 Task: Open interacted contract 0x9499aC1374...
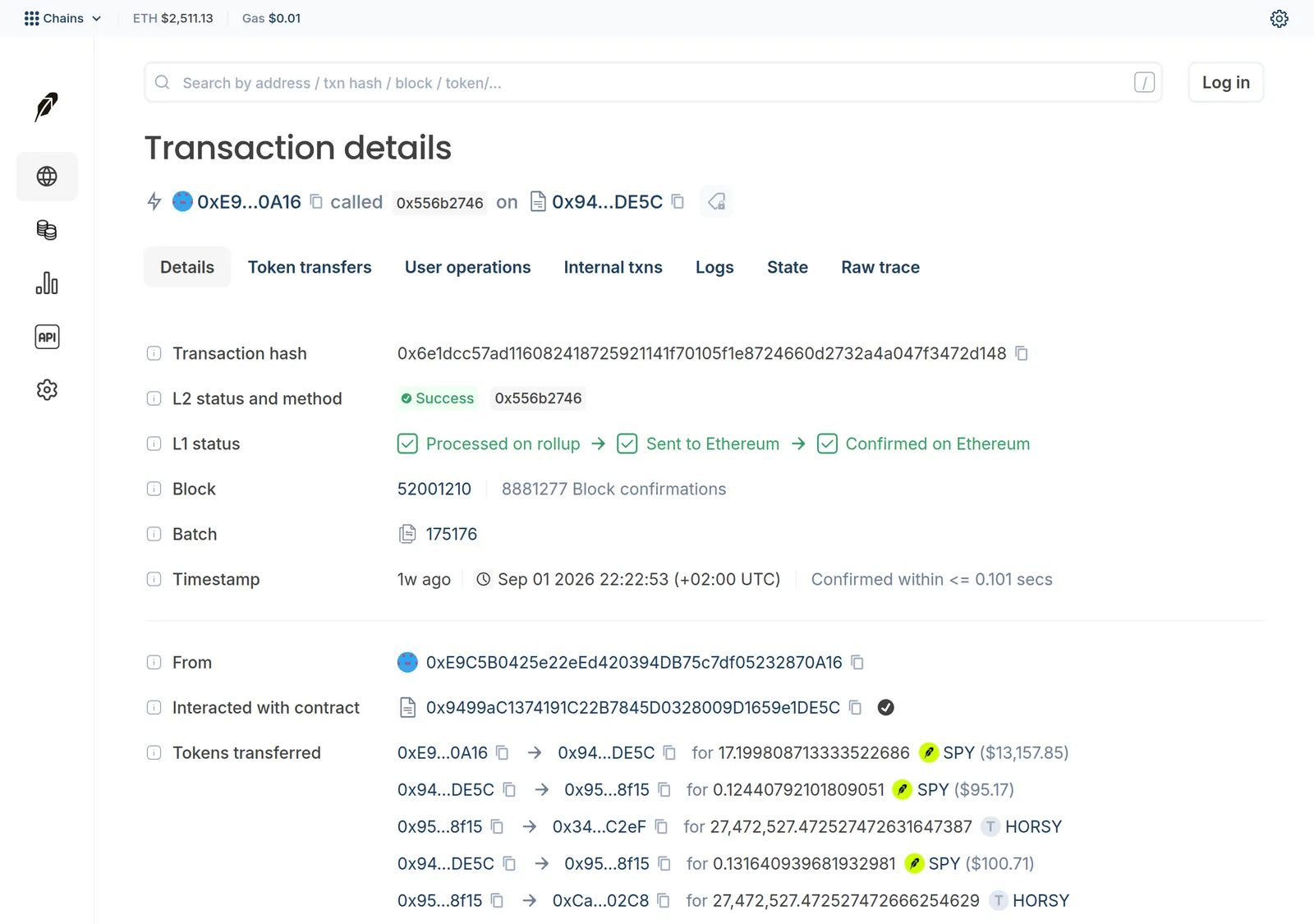tap(632, 707)
